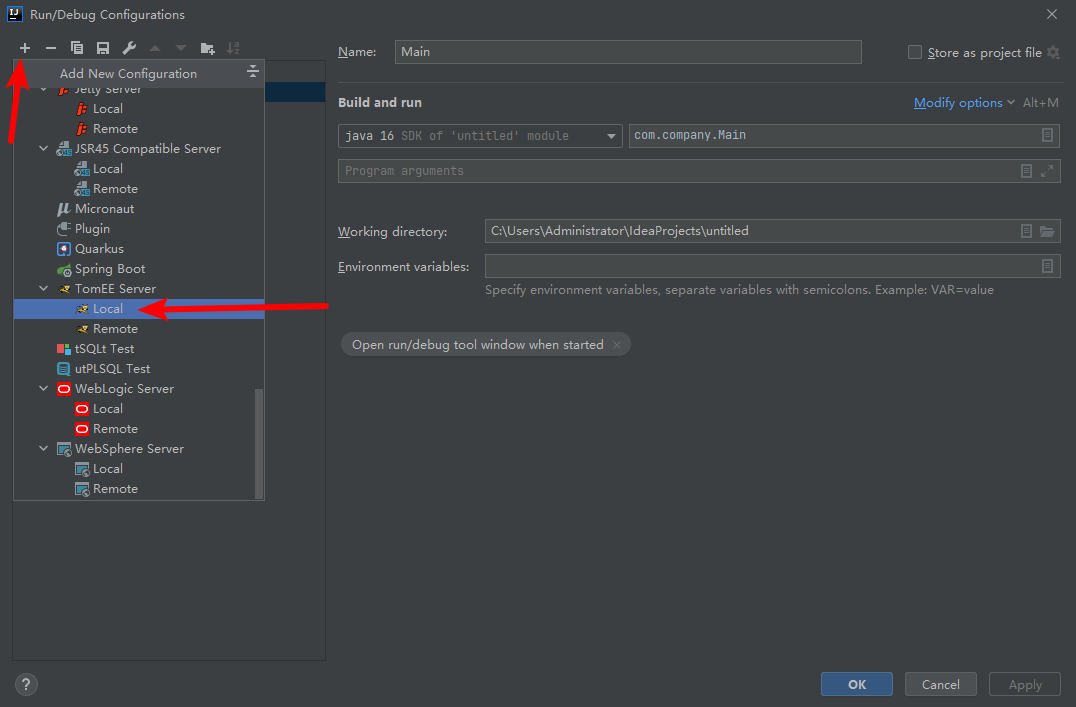The image size is (1076, 707).
Task: Close the Run/Debug Configurations dialog
Action: [1051, 14]
